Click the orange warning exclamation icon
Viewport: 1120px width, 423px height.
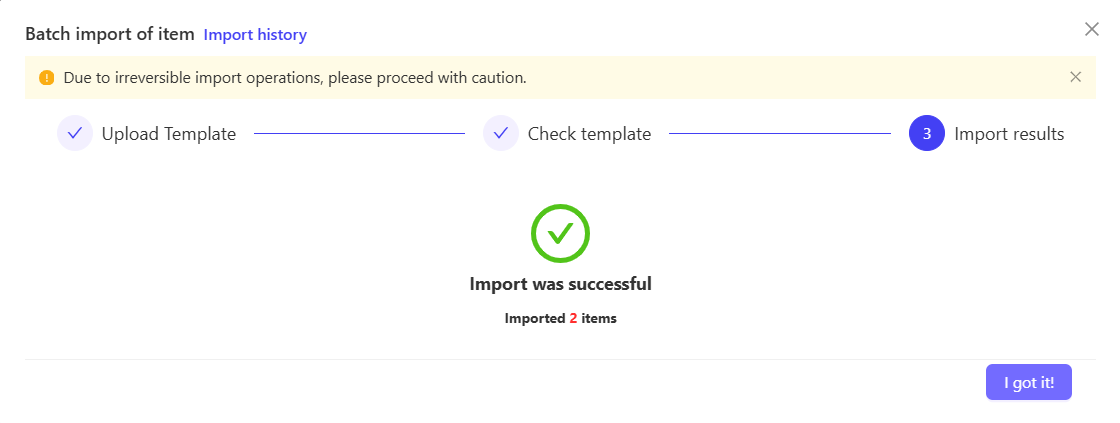coord(46,78)
